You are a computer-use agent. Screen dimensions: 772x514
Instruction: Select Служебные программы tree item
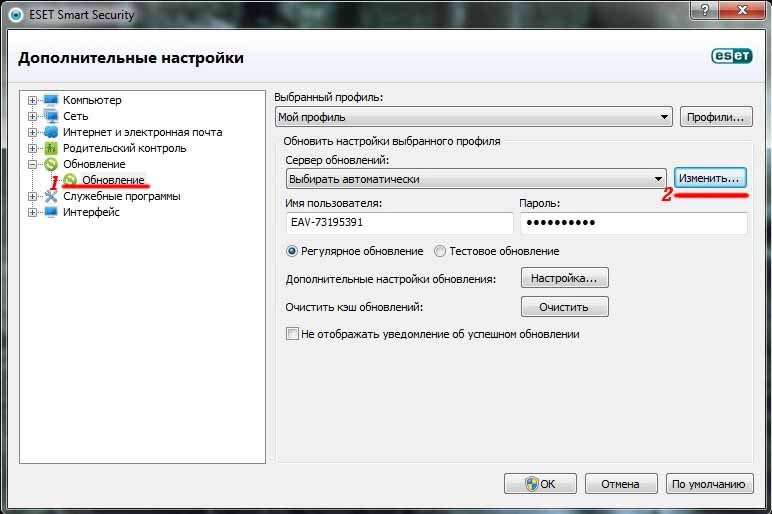pyautogui.click(x=122, y=196)
